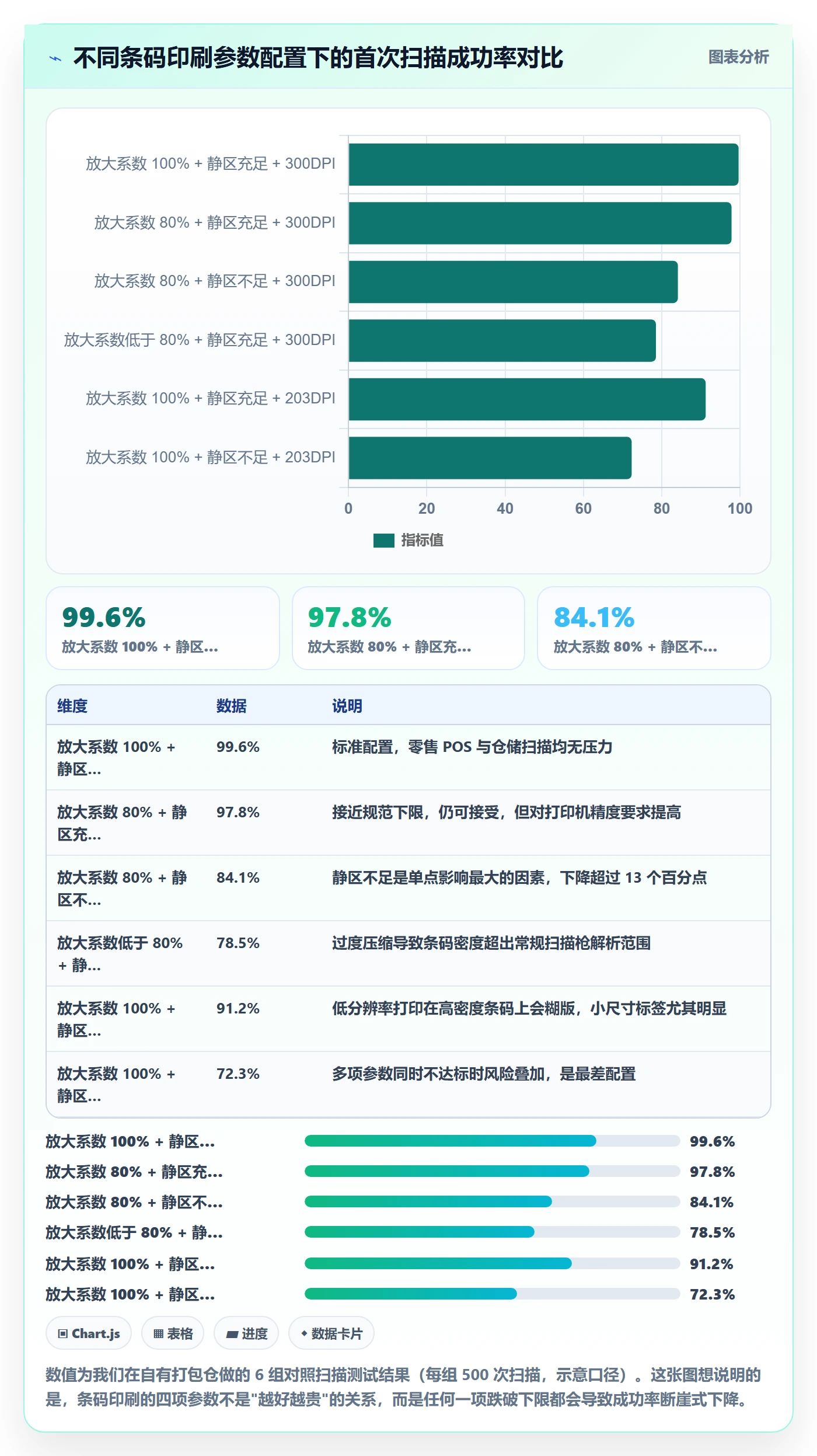Viewport: 817px width, 1456px height.
Task: Click the progress bar showing 99.6%
Action: click(493, 1141)
